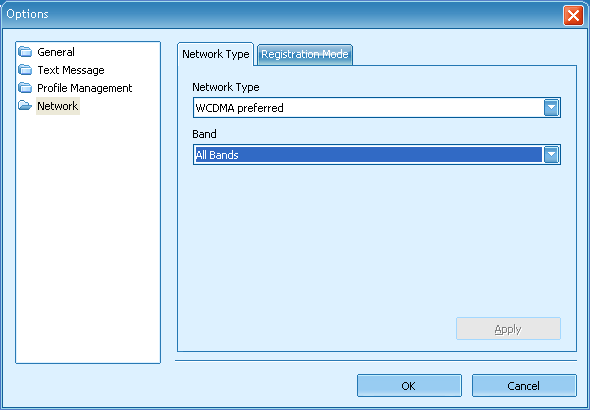The width and height of the screenshot is (590, 410).
Task: Click the Cancel button
Action: coord(524,386)
